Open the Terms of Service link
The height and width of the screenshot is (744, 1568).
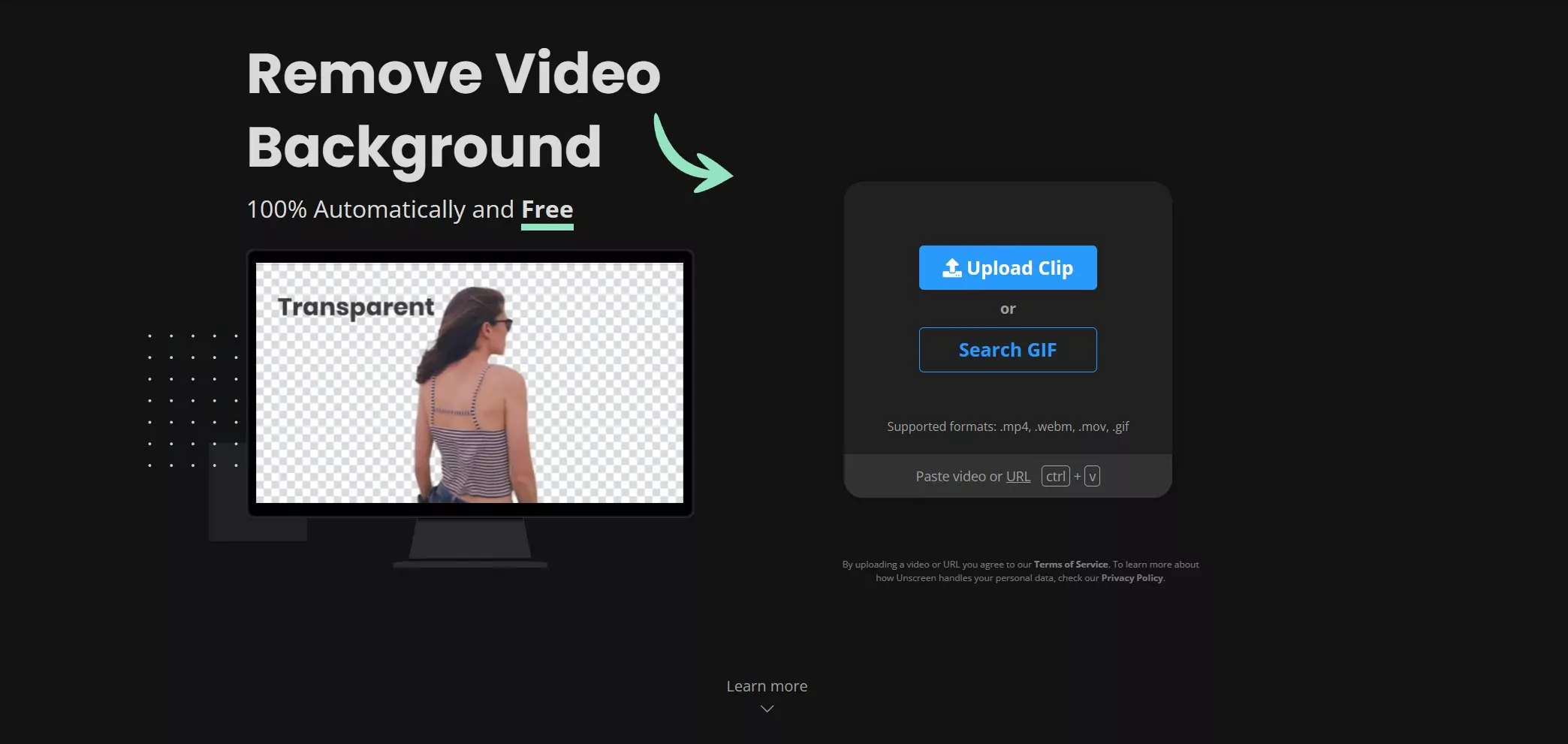click(1071, 565)
